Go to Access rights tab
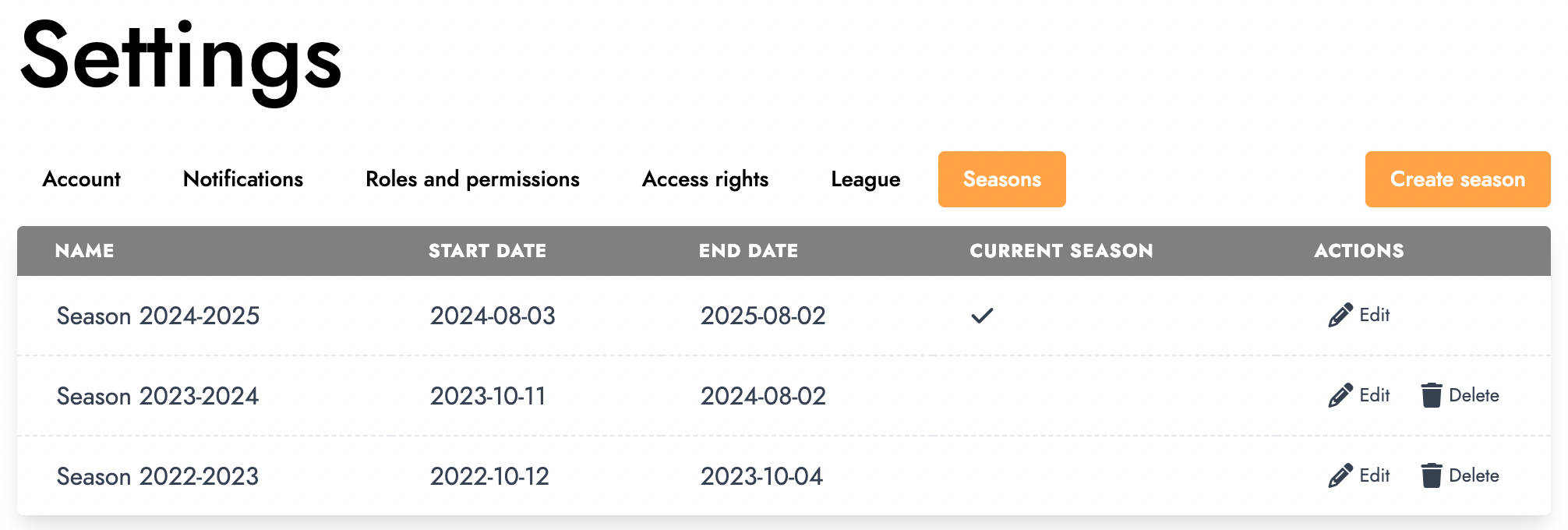 (x=705, y=179)
